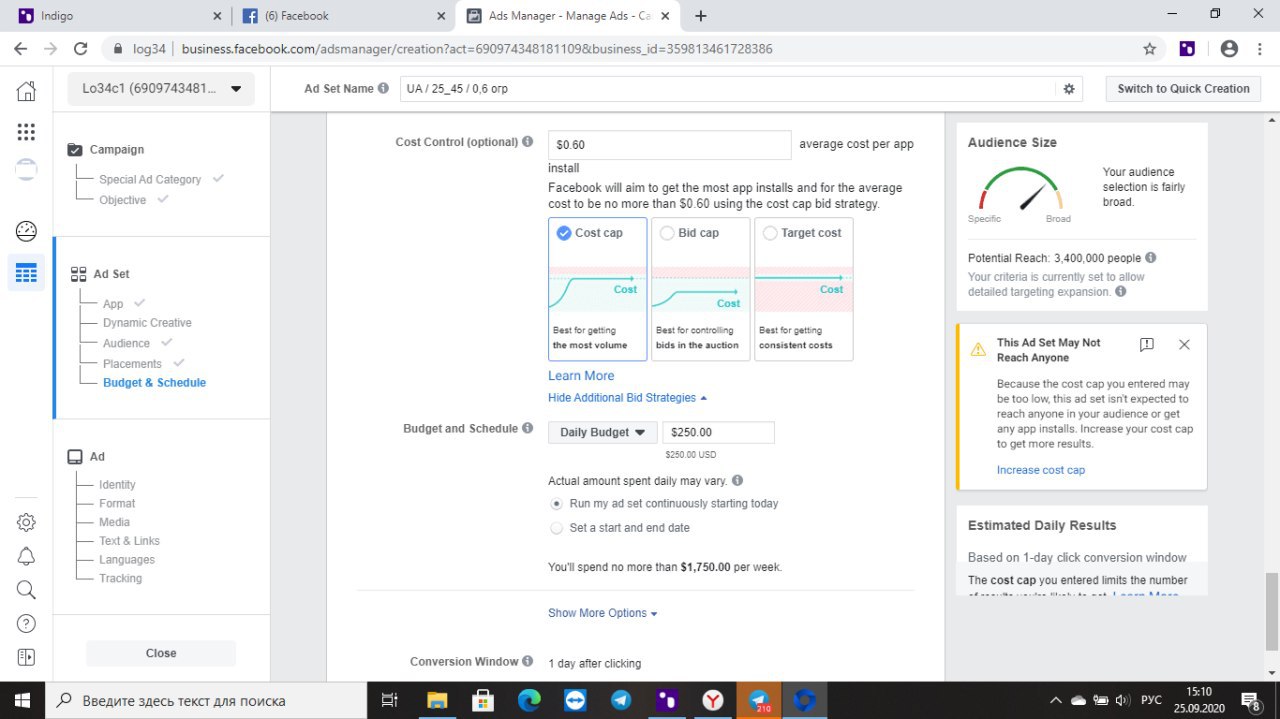Open the Home icon in left sidebar
The width and height of the screenshot is (1280, 719).
[26, 92]
